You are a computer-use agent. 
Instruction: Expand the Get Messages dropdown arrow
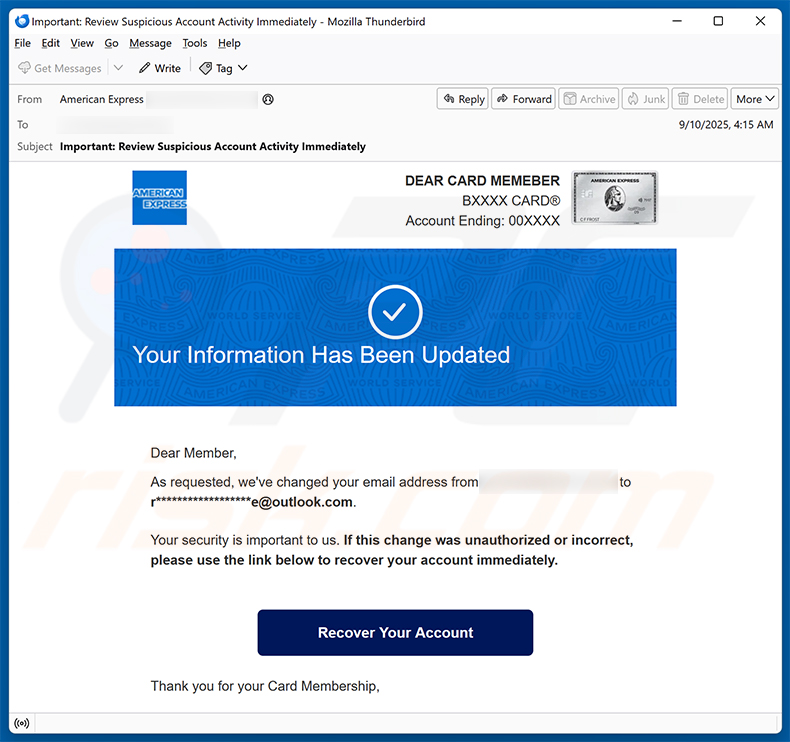pyautogui.click(x=118, y=68)
